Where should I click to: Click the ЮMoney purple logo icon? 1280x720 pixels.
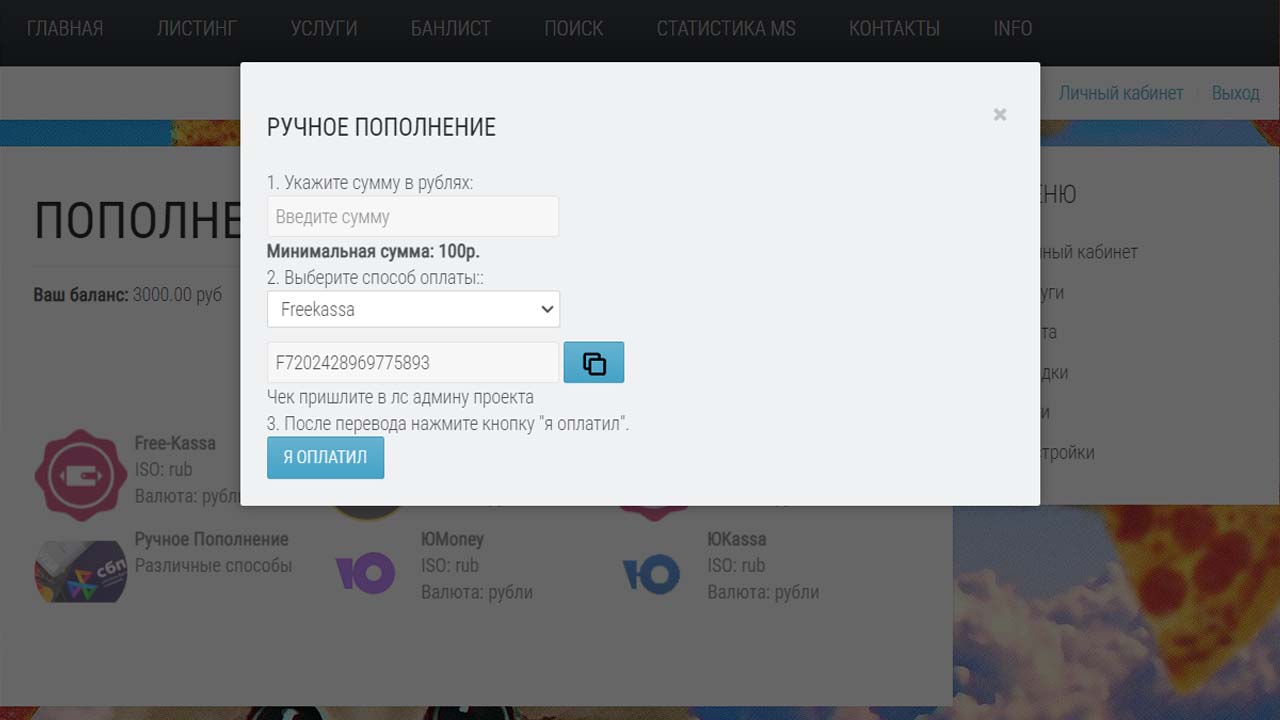tap(365, 574)
